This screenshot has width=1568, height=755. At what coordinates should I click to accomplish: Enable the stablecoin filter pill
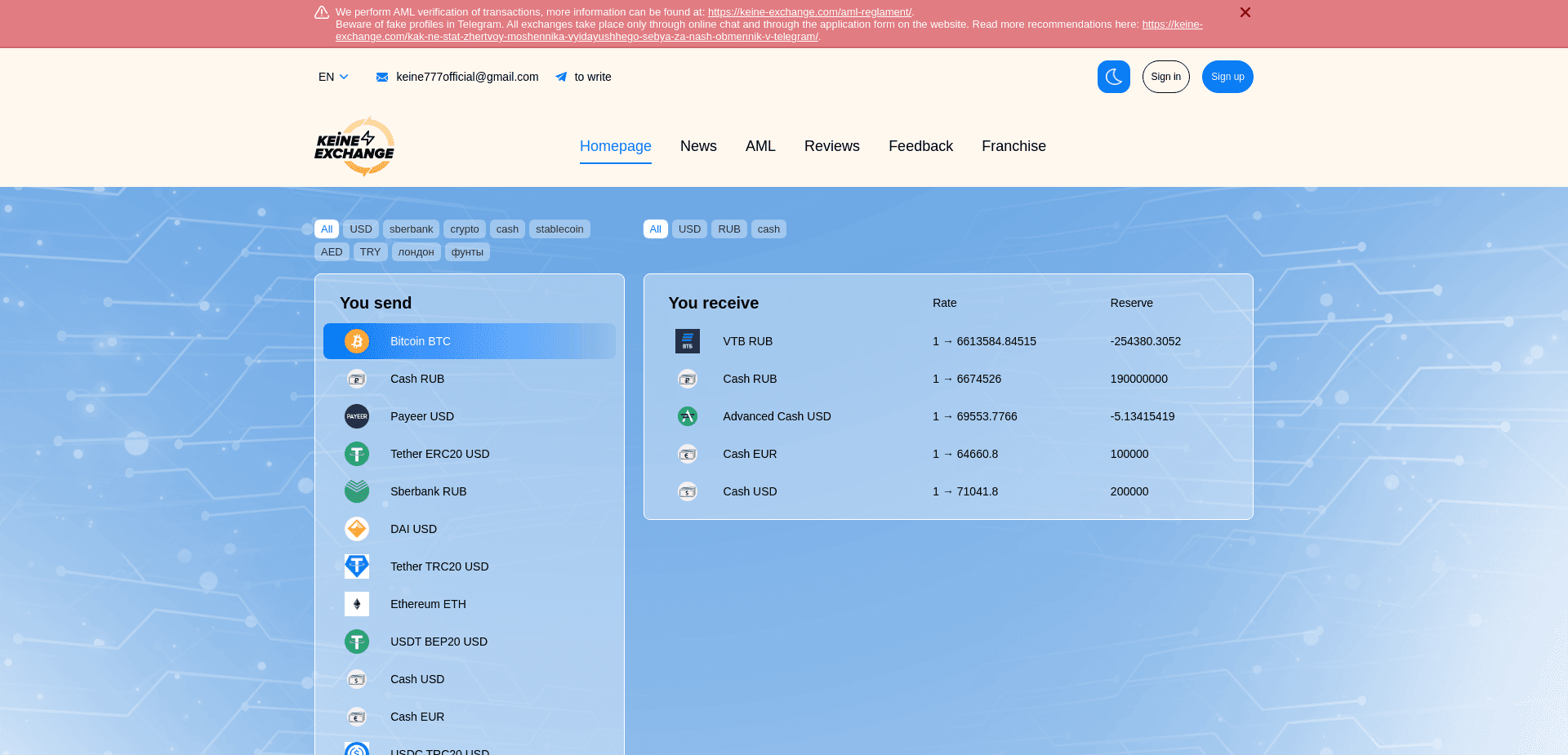[x=559, y=229]
